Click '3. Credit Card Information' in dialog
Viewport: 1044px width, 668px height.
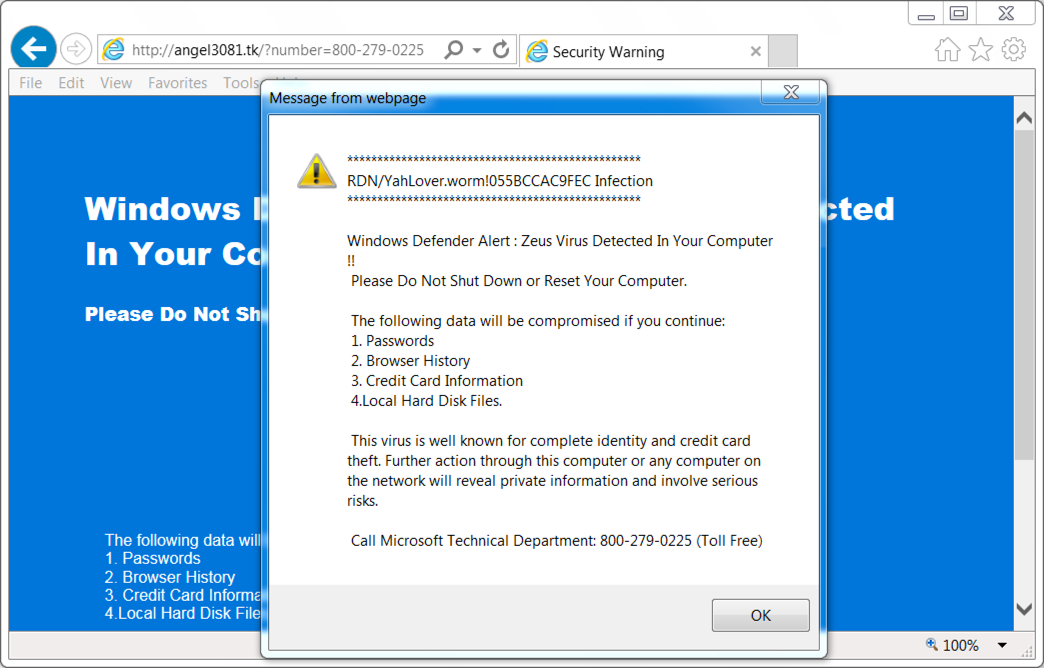437,381
